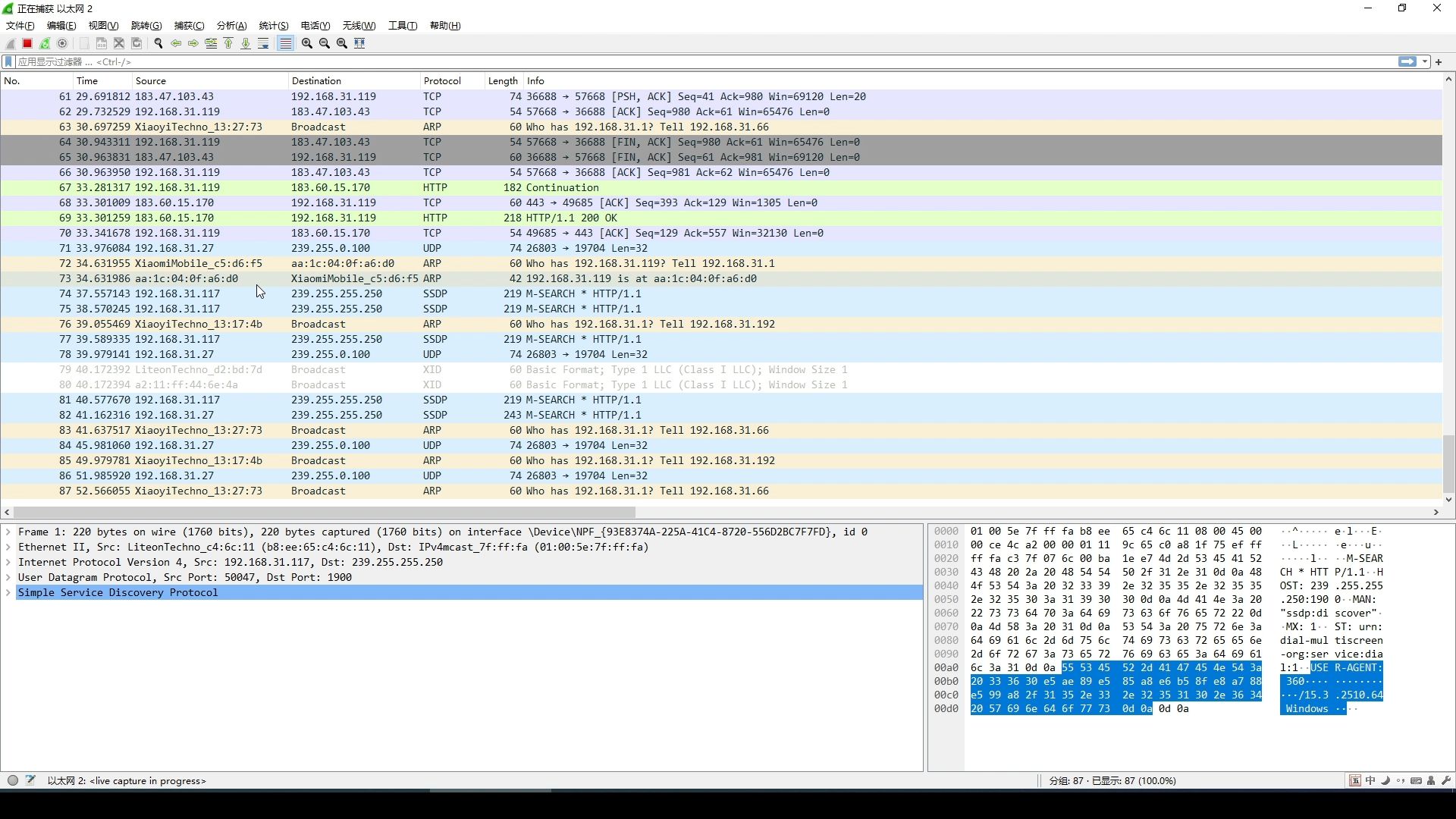Open display filter bookmarks

click(x=10, y=61)
